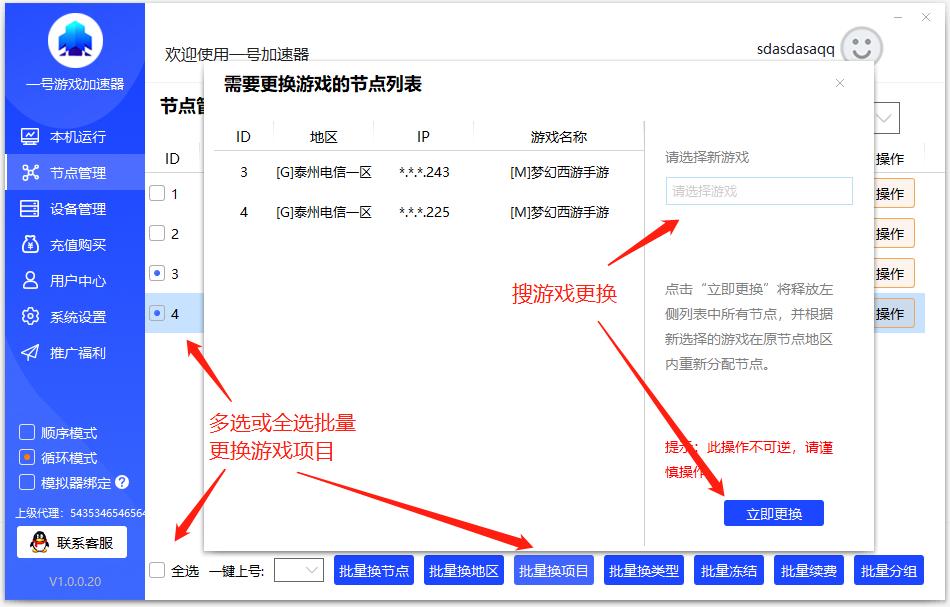Click the 本机运行 monitor icon in sidebar
The height and width of the screenshot is (607, 950).
30,137
